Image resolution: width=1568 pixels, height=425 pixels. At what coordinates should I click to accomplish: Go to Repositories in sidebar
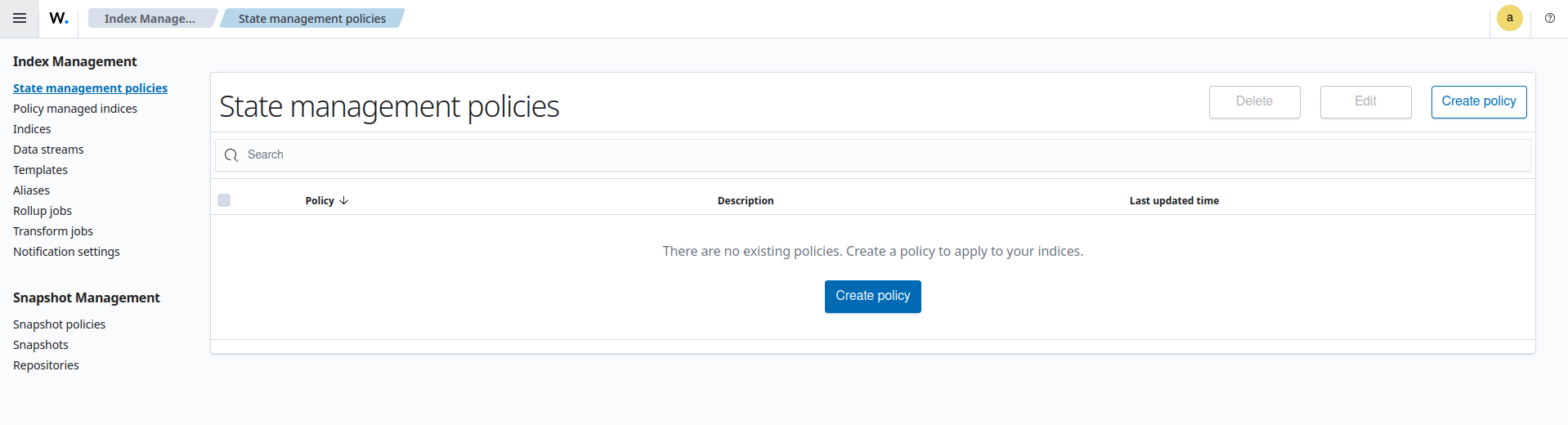point(46,365)
